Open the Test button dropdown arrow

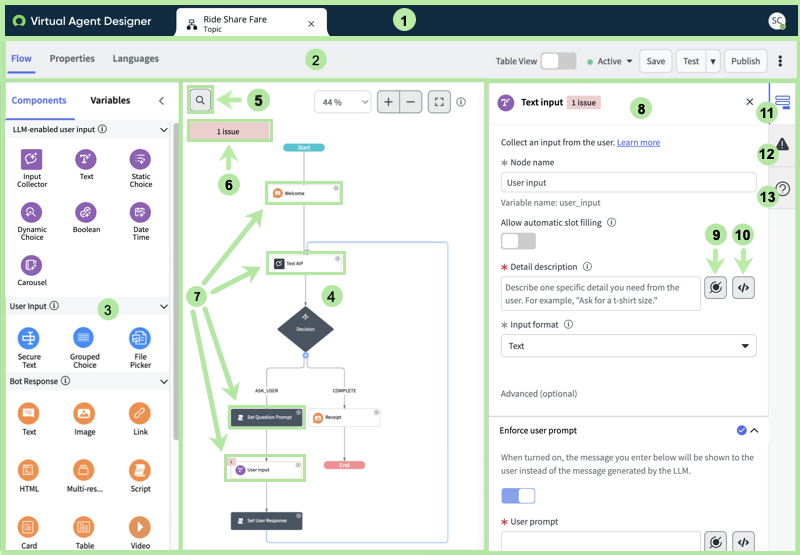pos(713,61)
